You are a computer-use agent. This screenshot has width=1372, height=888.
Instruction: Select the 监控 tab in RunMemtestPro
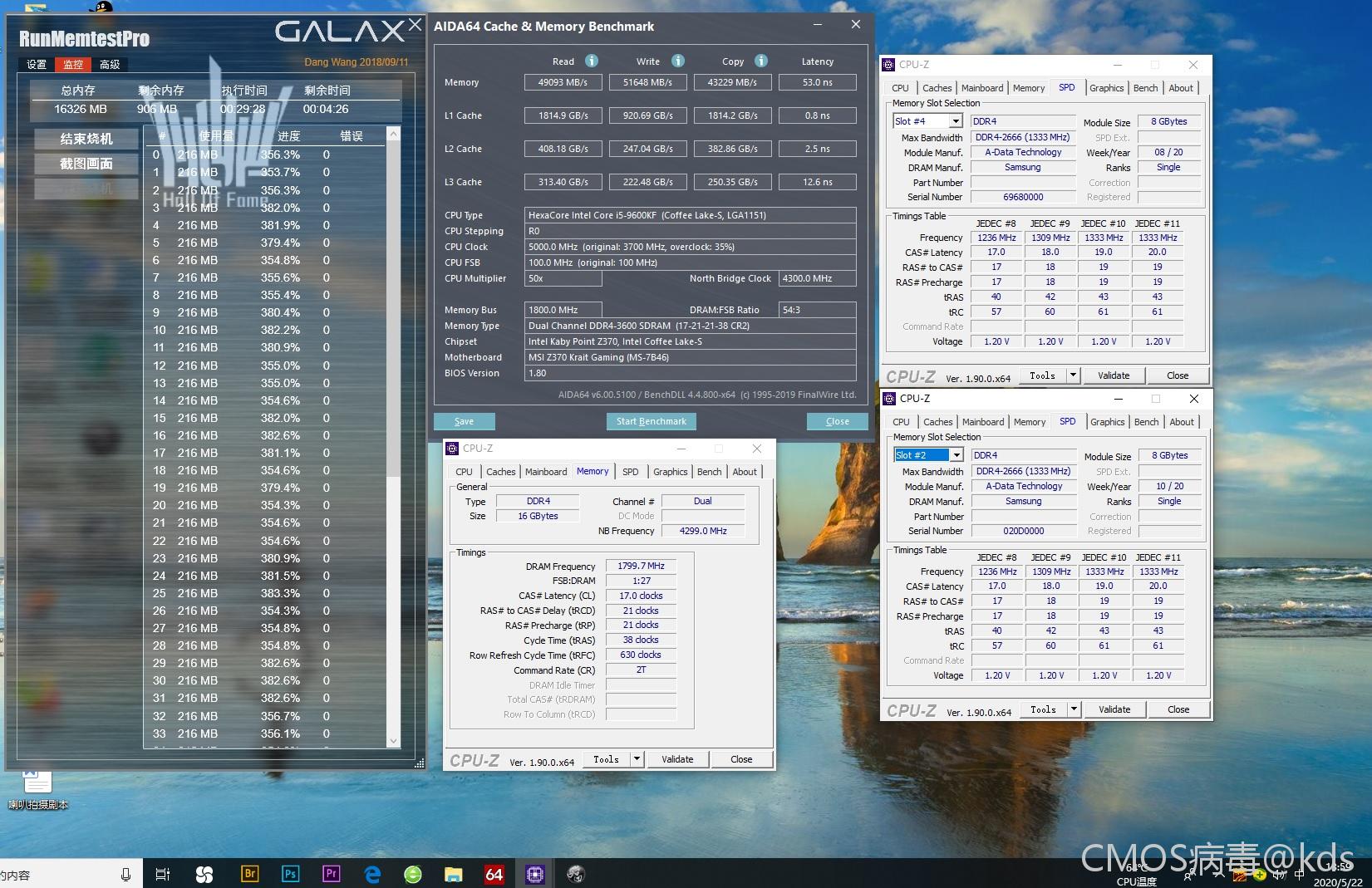pyautogui.click(x=73, y=64)
